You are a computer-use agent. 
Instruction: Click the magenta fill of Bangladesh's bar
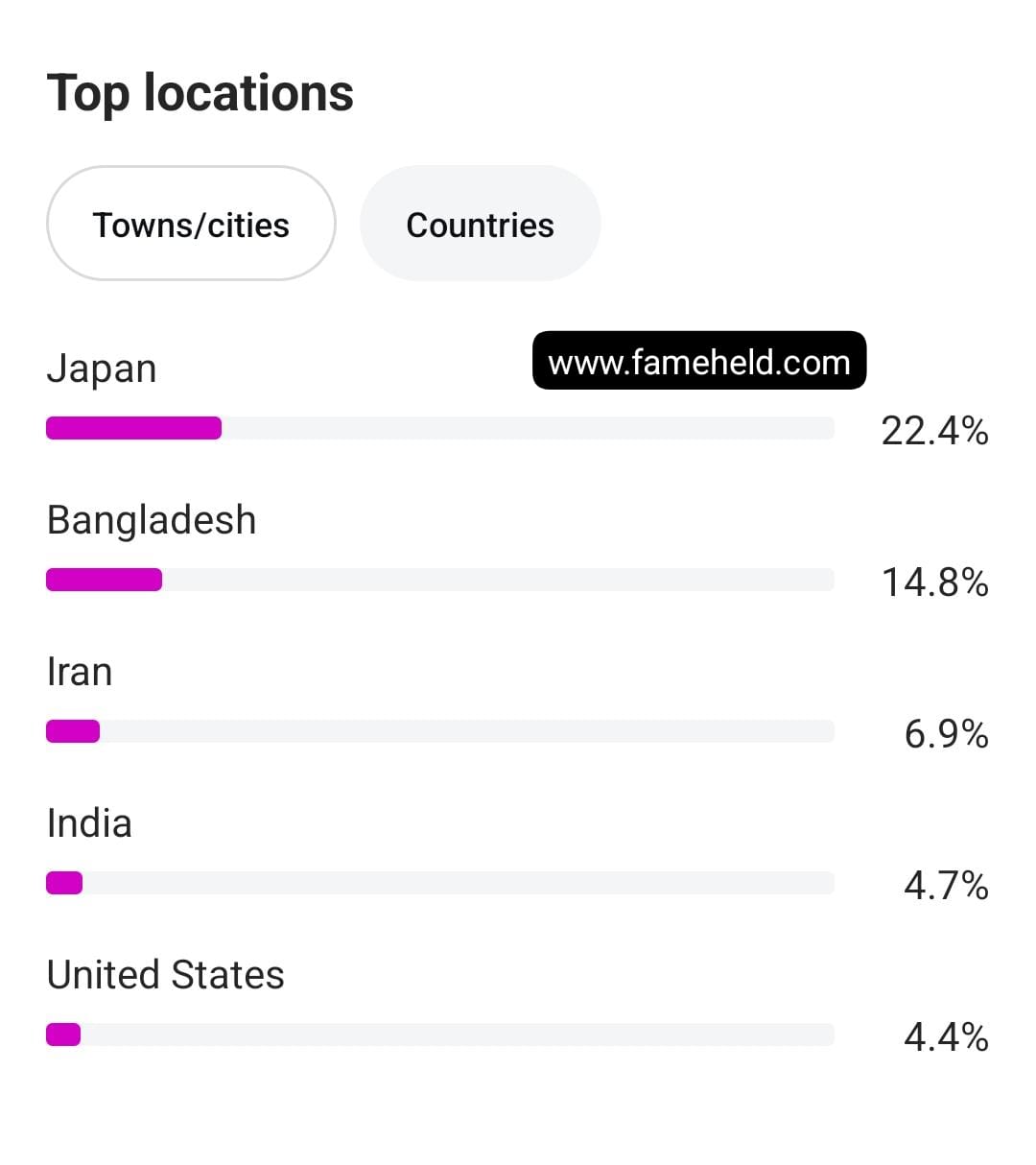(x=104, y=580)
